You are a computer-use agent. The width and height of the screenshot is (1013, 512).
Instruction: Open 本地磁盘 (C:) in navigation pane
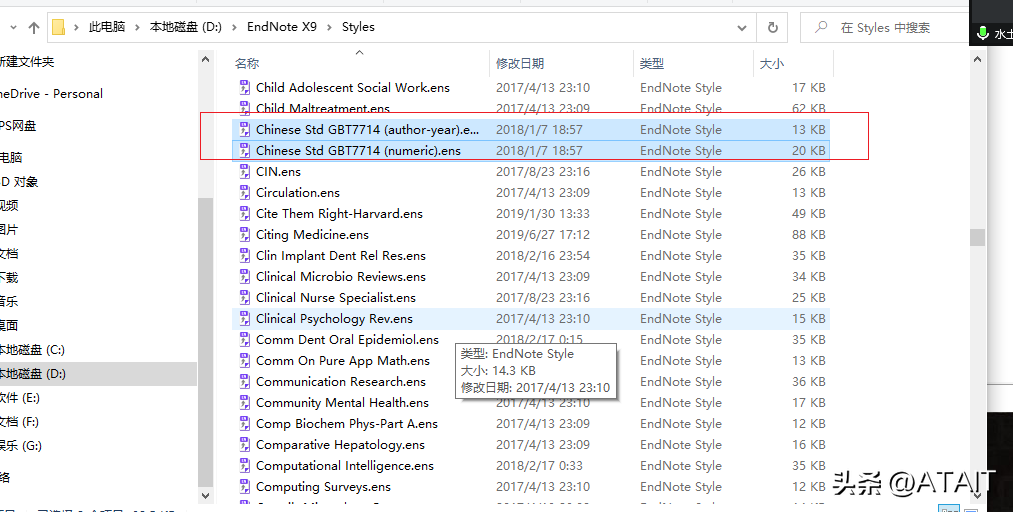32,350
